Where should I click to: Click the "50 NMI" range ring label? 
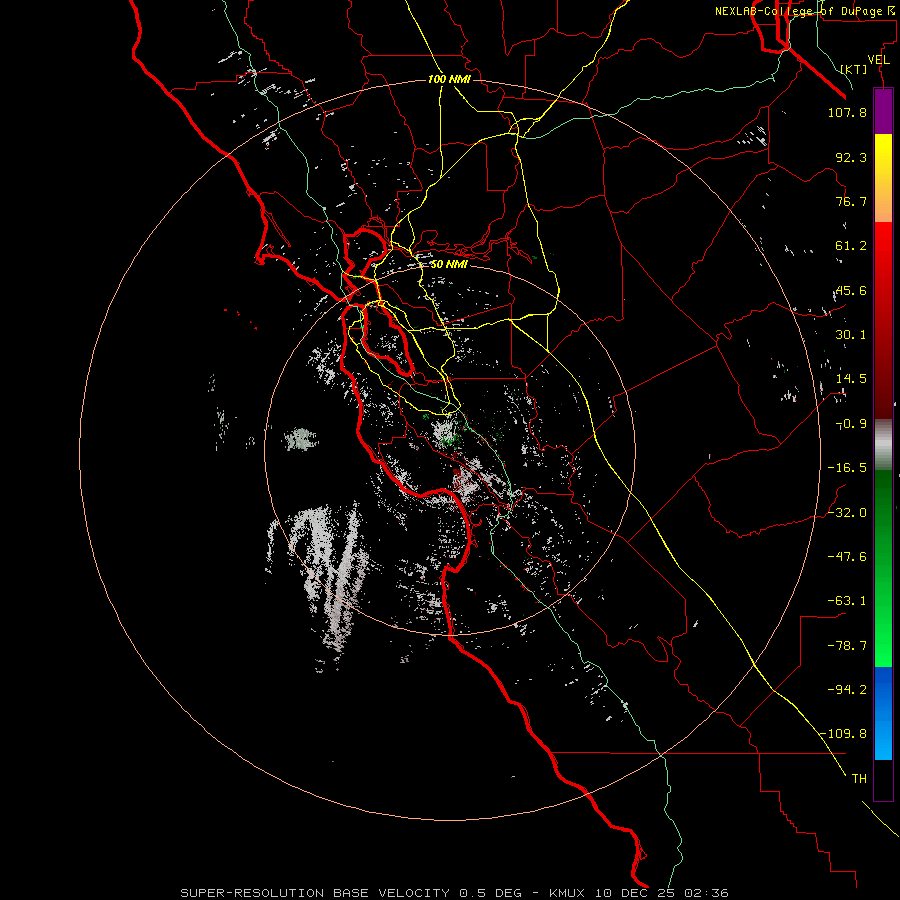[449, 264]
